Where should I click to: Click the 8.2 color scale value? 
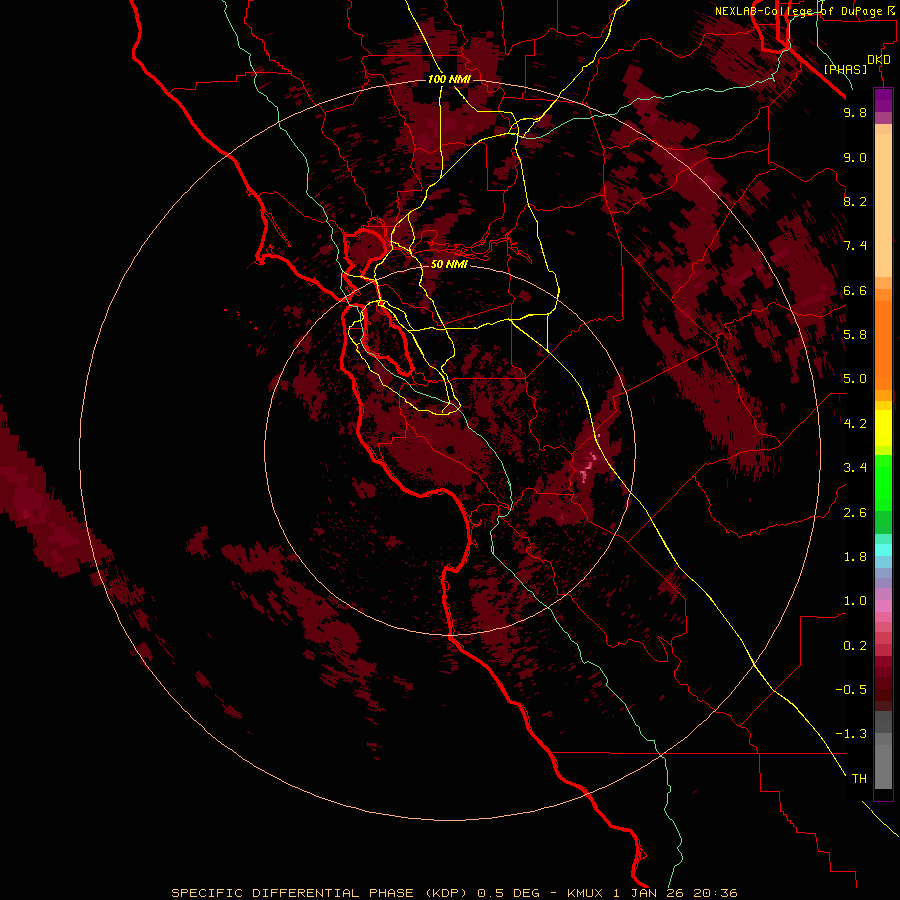(x=855, y=201)
